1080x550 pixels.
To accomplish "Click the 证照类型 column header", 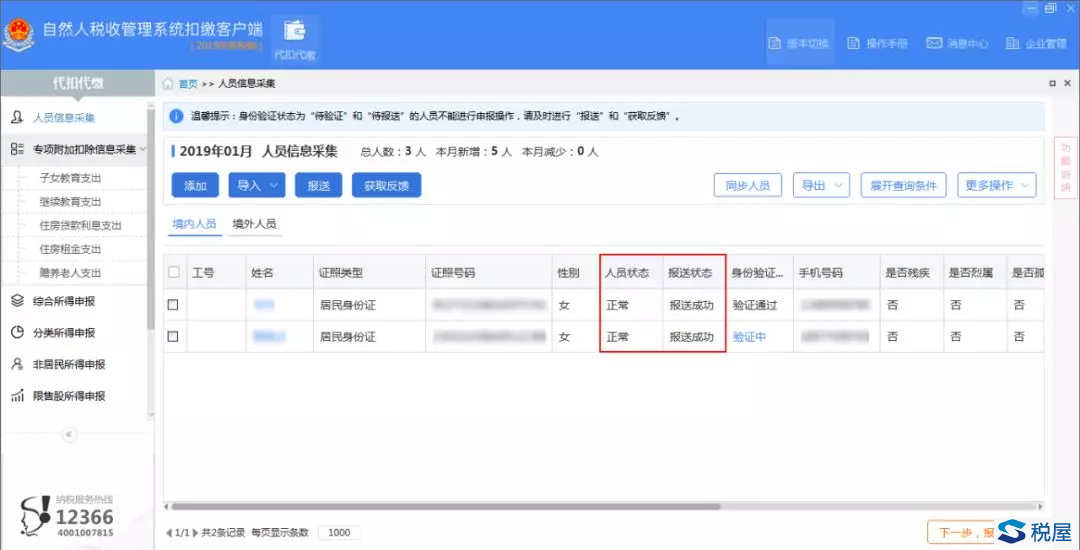I will coord(368,273).
